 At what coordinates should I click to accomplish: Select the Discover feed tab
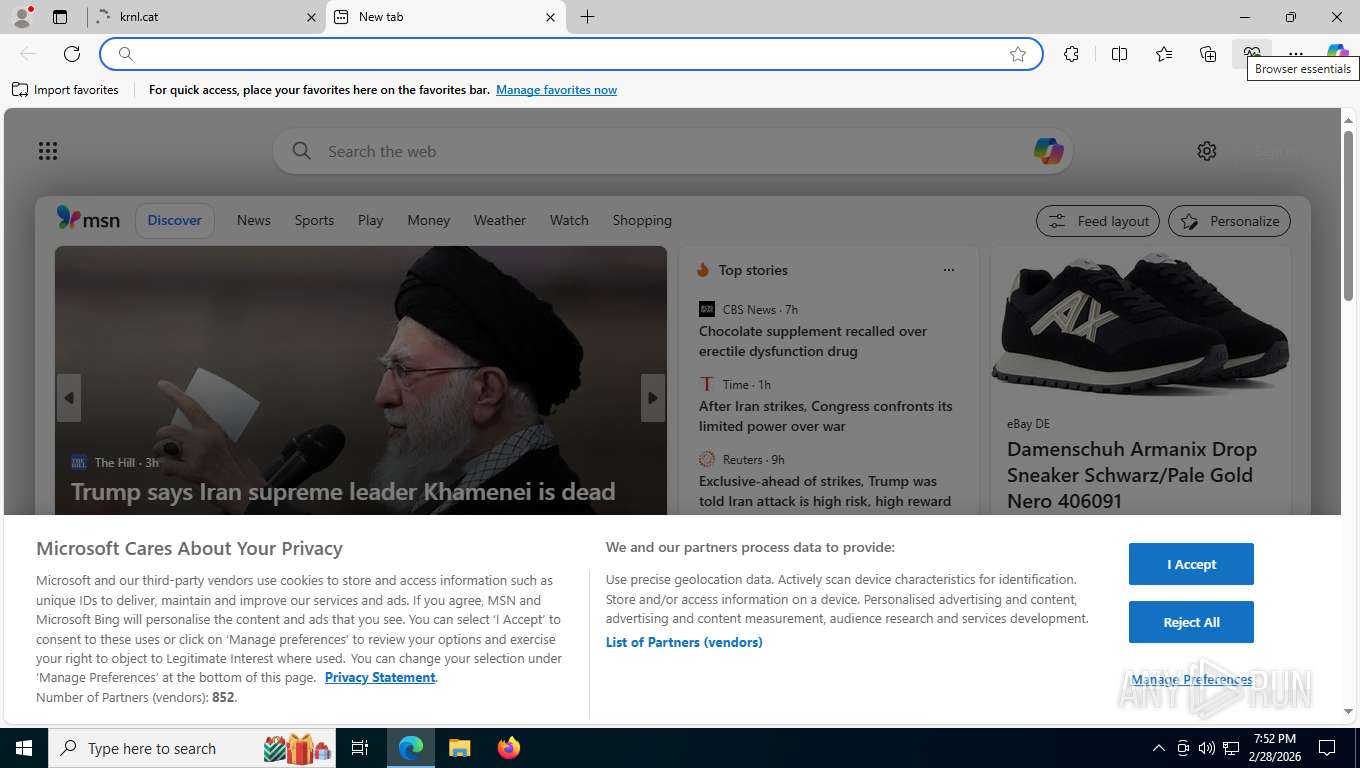coord(175,220)
